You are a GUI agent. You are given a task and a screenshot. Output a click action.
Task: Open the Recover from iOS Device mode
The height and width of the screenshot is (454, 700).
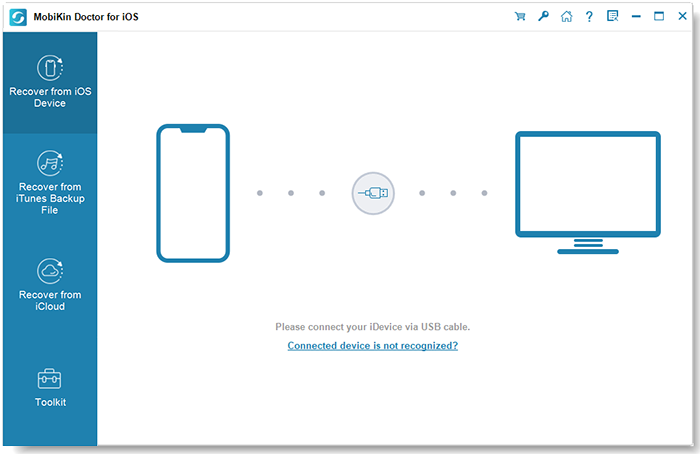(x=50, y=83)
